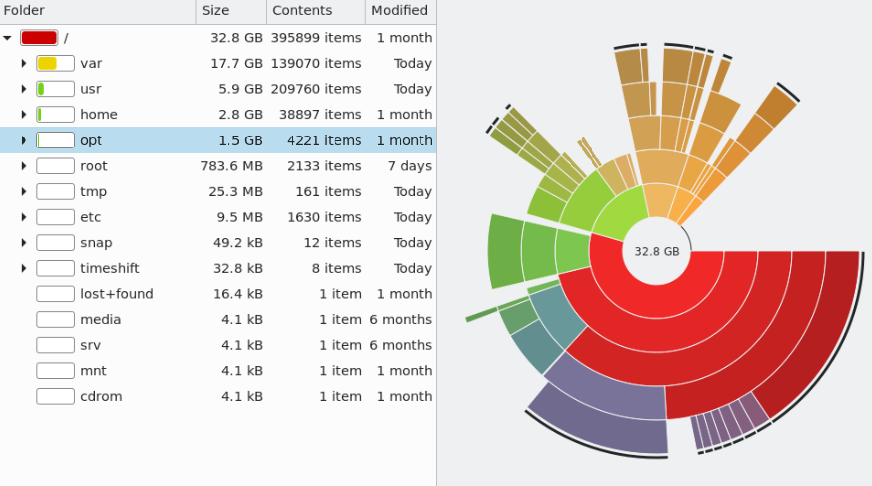
Task: Select the cdrom folder name
Action: point(101,396)
